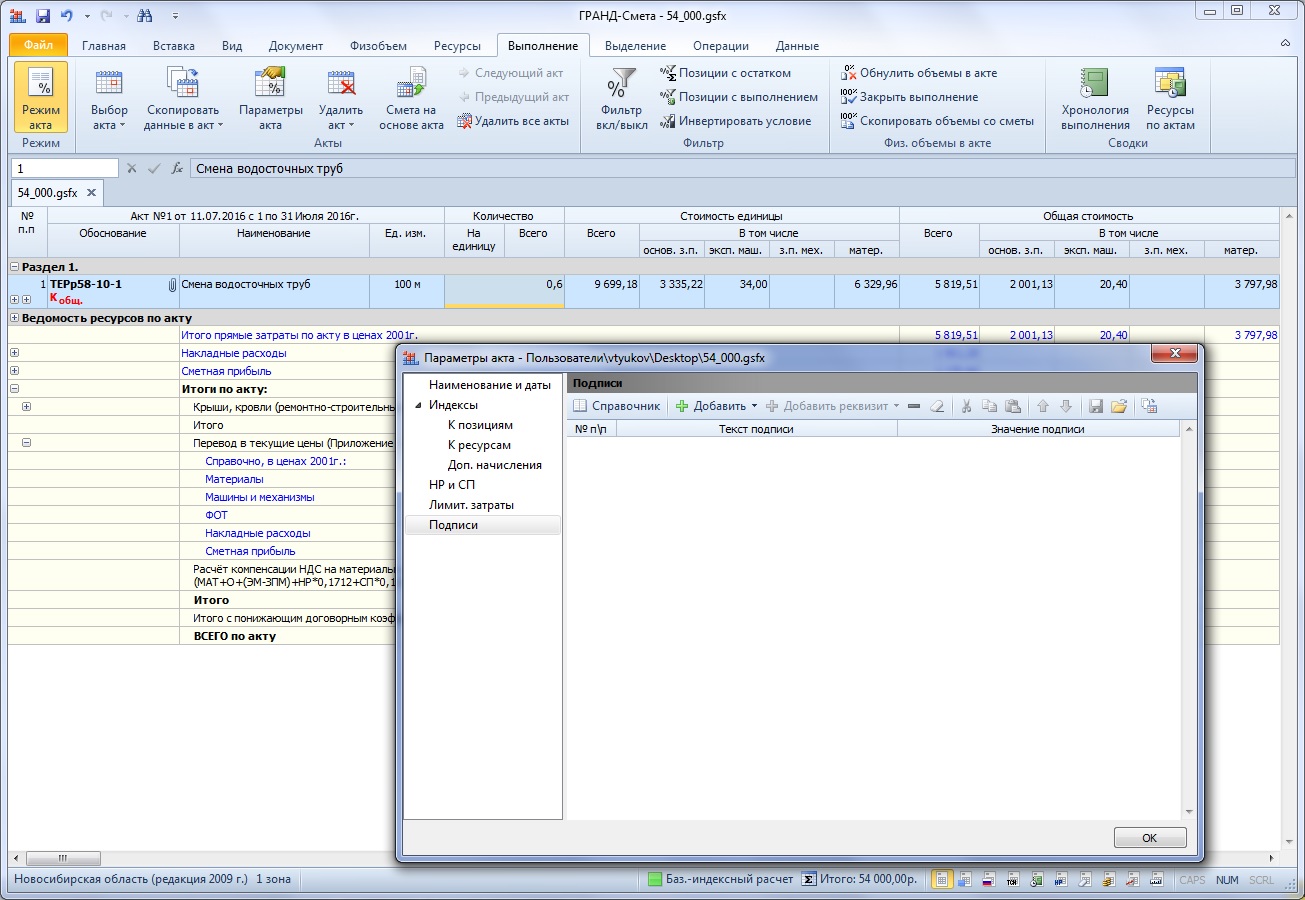This screenshot has height=900, width=1305.
Task: Click Смета на основе акта icon
Action: (411, 98)
